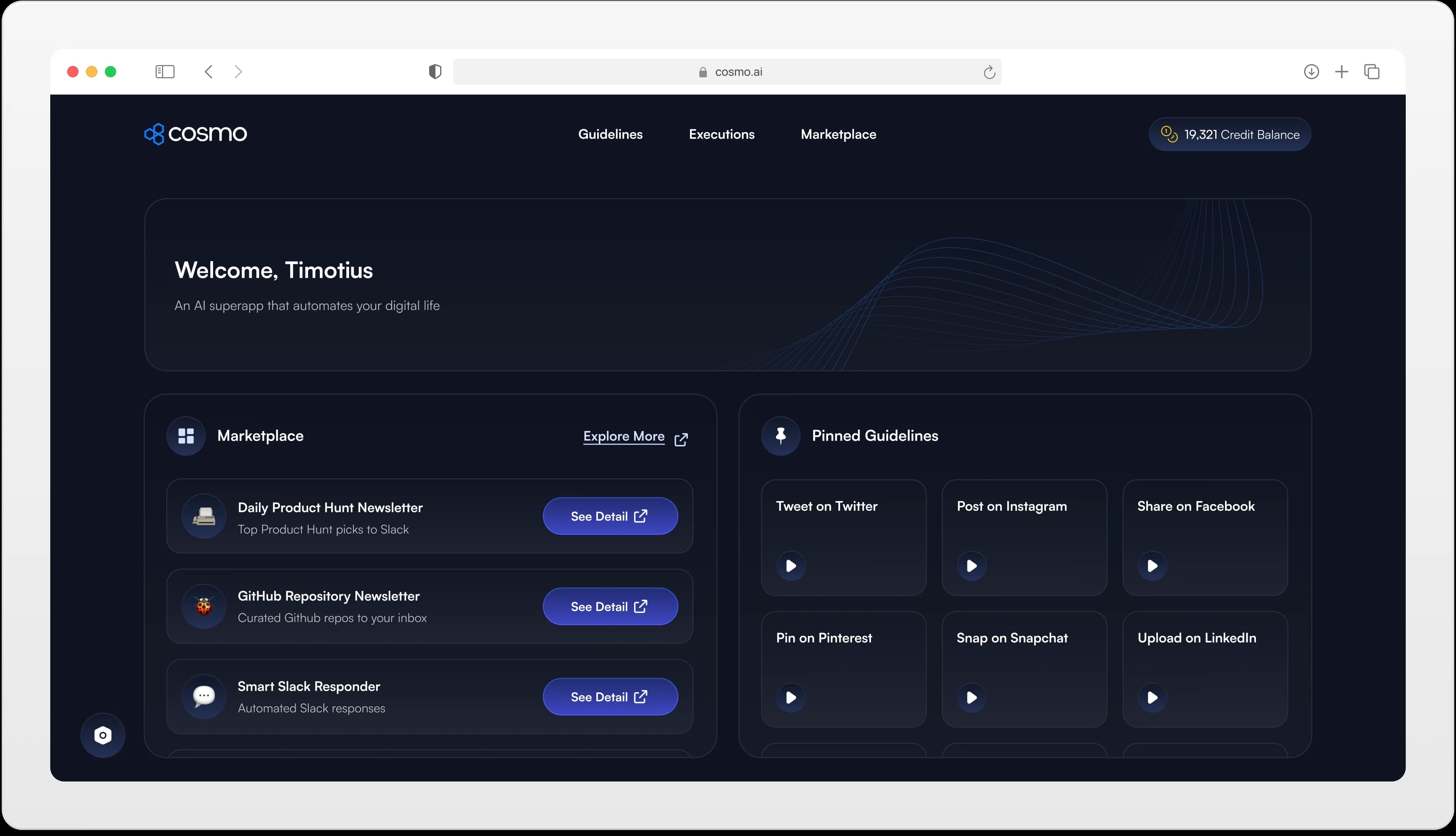Open the hexagon help widget at the bottom left
Screen dimensions: 1456x836
tap(103, 736)
